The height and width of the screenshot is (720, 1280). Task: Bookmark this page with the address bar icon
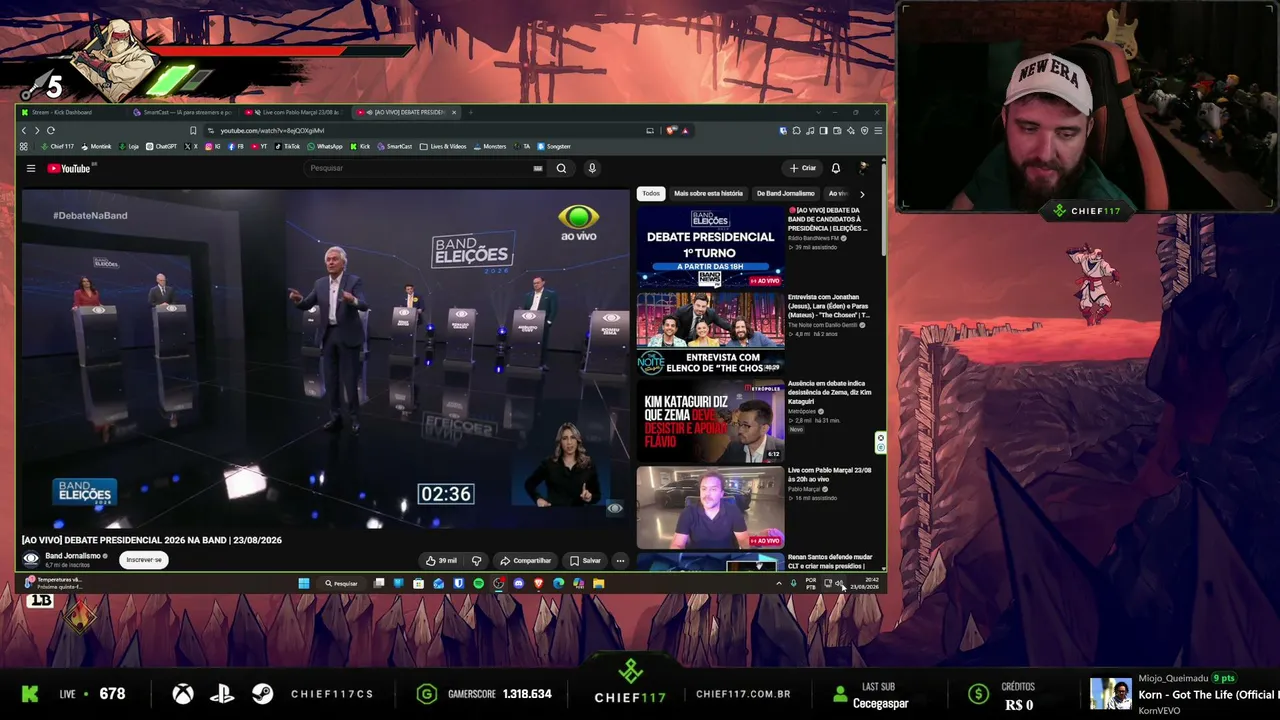[193, 130]
